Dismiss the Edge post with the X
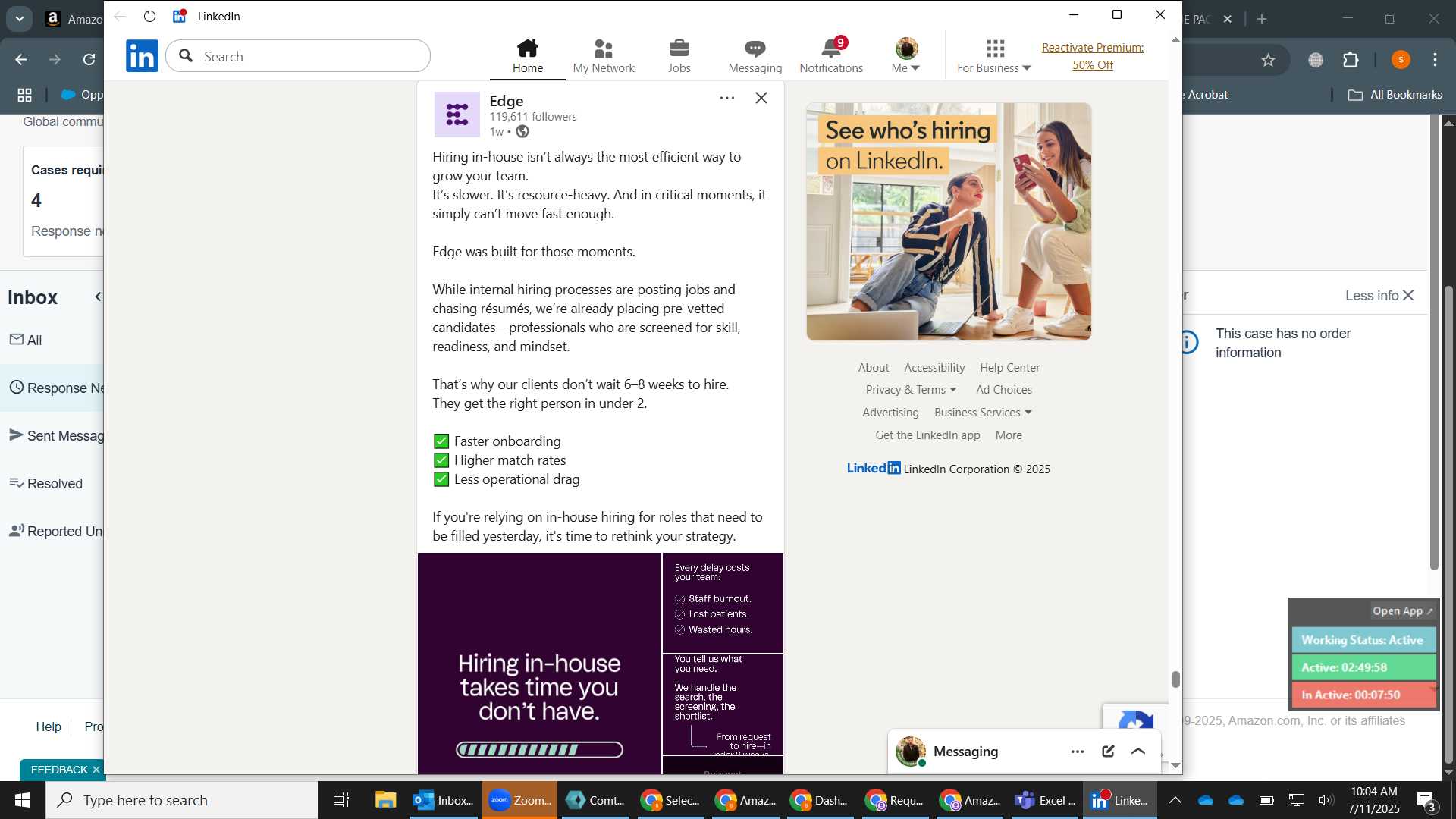1456x819 pixels. 761,98
